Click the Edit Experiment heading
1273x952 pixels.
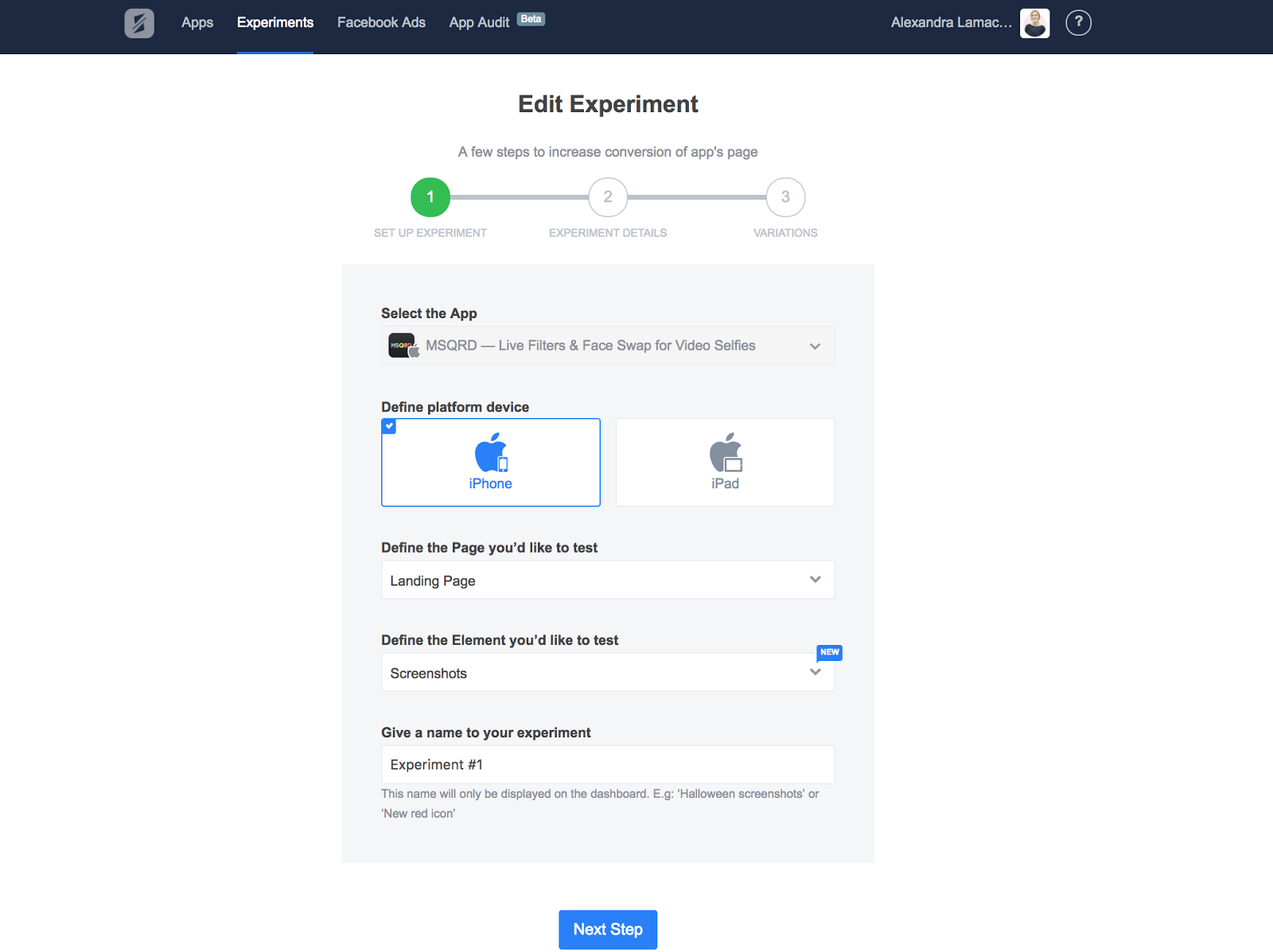coord(608,104)
